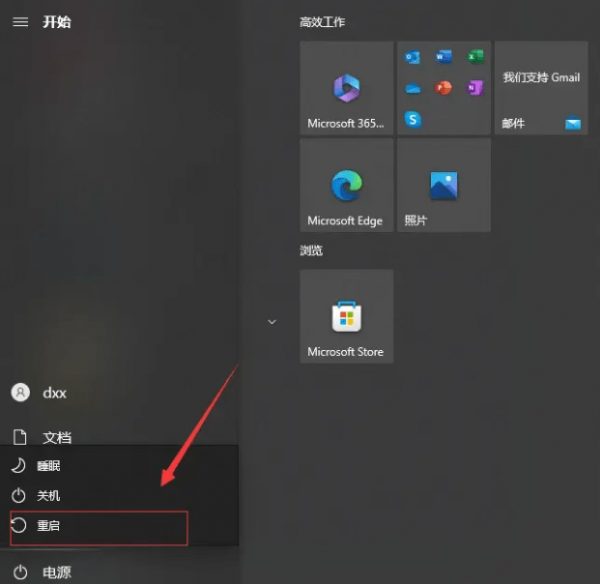Expand the chevron arrow beside tile area
Image resolution: width=600 pixels, height=584 pixels.
(x=272, y=322)
